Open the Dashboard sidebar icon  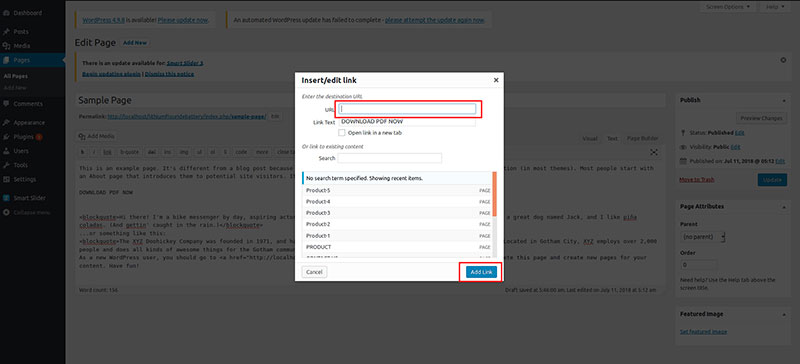coord(6,13)
